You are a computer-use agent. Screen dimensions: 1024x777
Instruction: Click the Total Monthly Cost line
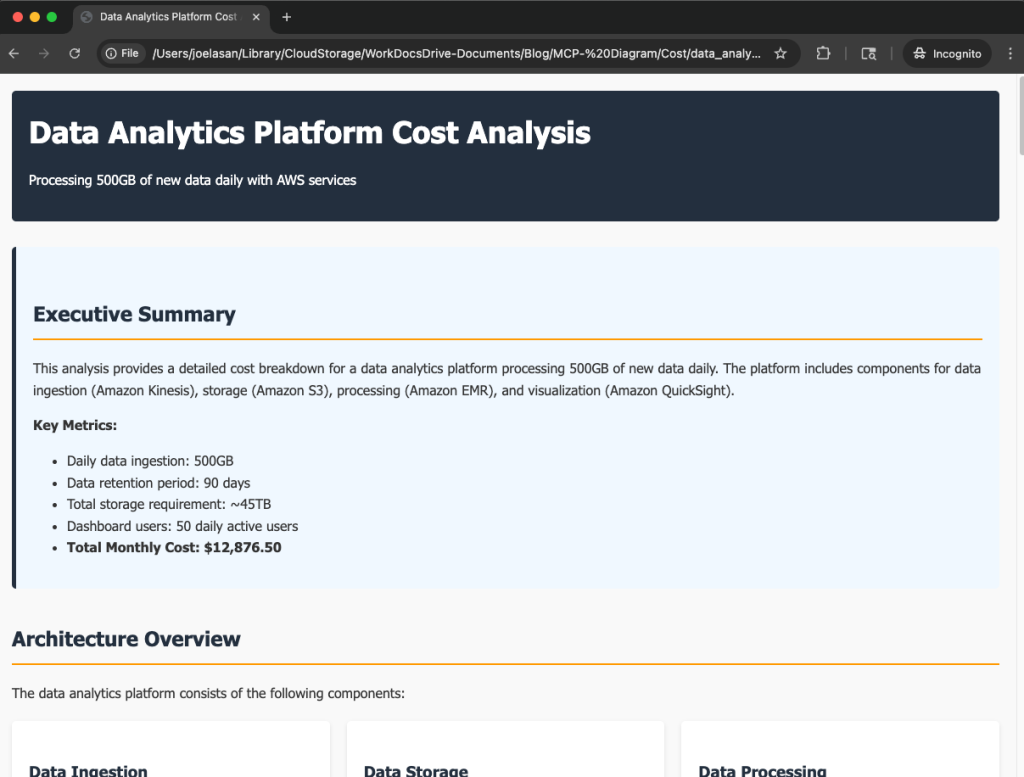point(174,547)
